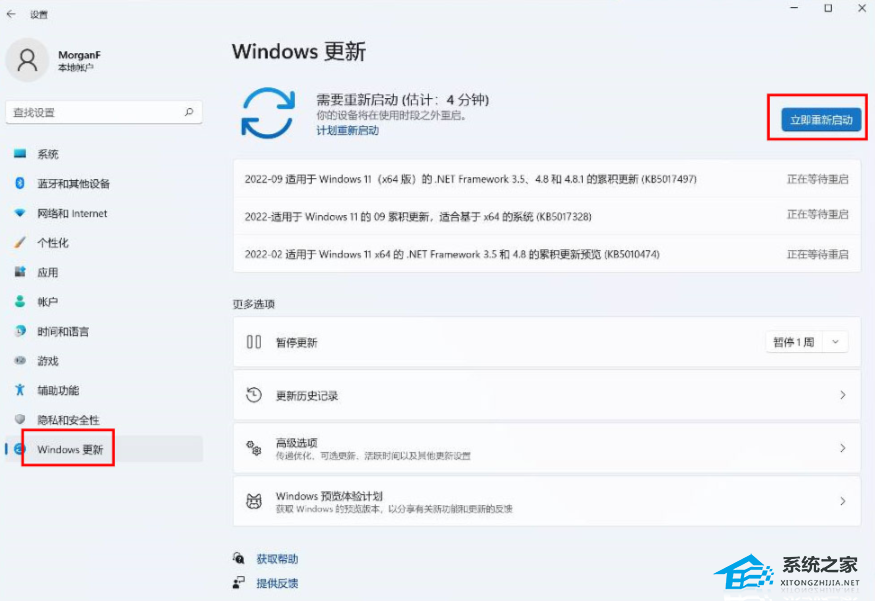Click the large blue update sync icon
The image size is (875, 601).
[268, 113]
